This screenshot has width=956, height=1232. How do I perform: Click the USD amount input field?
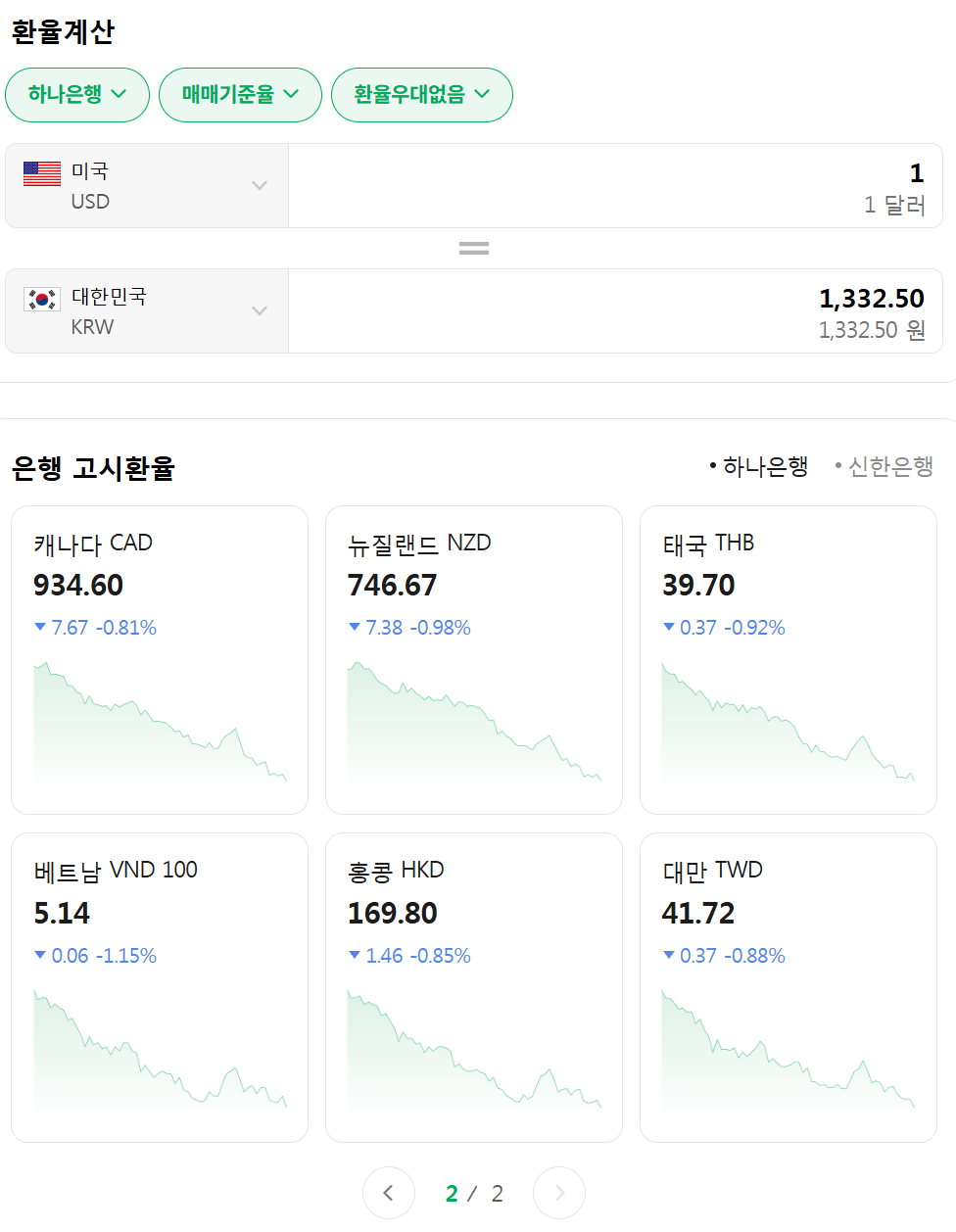click(x=615, y=186)
